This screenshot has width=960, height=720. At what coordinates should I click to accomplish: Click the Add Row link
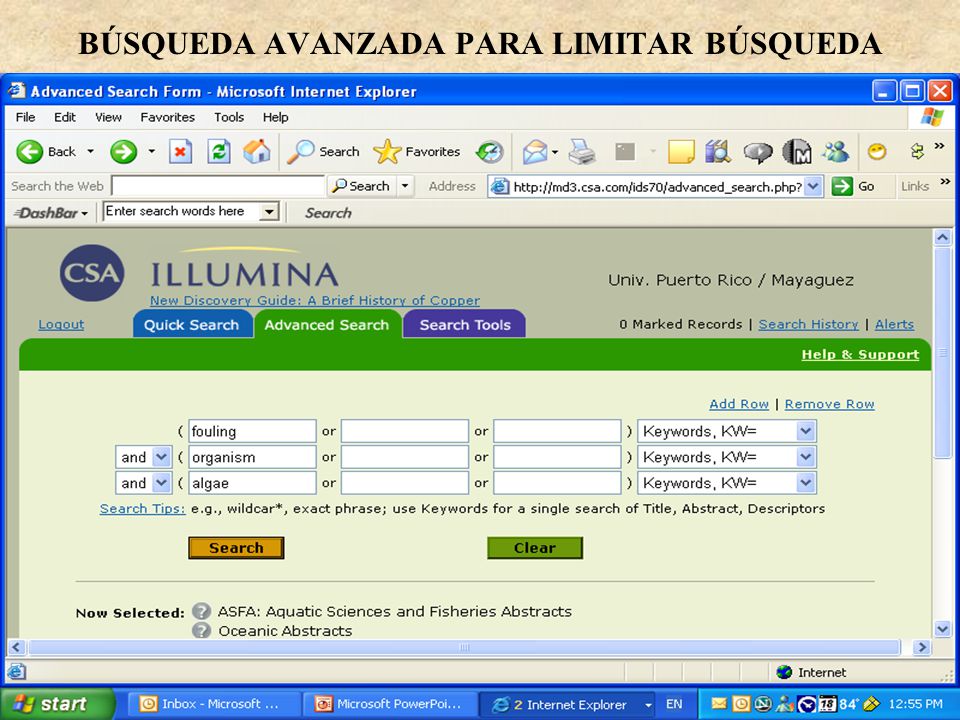[x=739, y=404]
